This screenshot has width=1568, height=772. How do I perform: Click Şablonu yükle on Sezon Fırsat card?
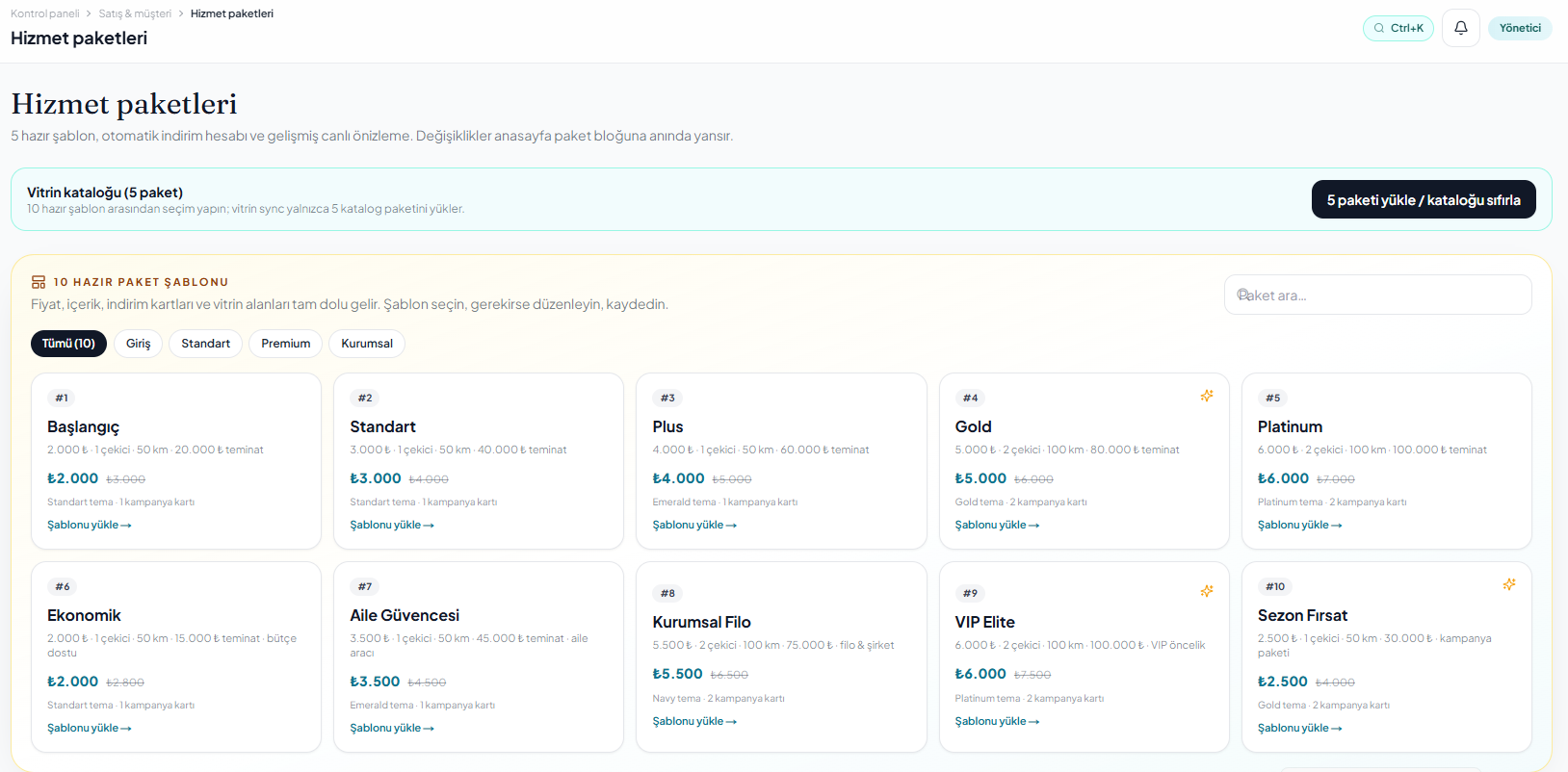pyautogui.click(x=1299, y=728)
